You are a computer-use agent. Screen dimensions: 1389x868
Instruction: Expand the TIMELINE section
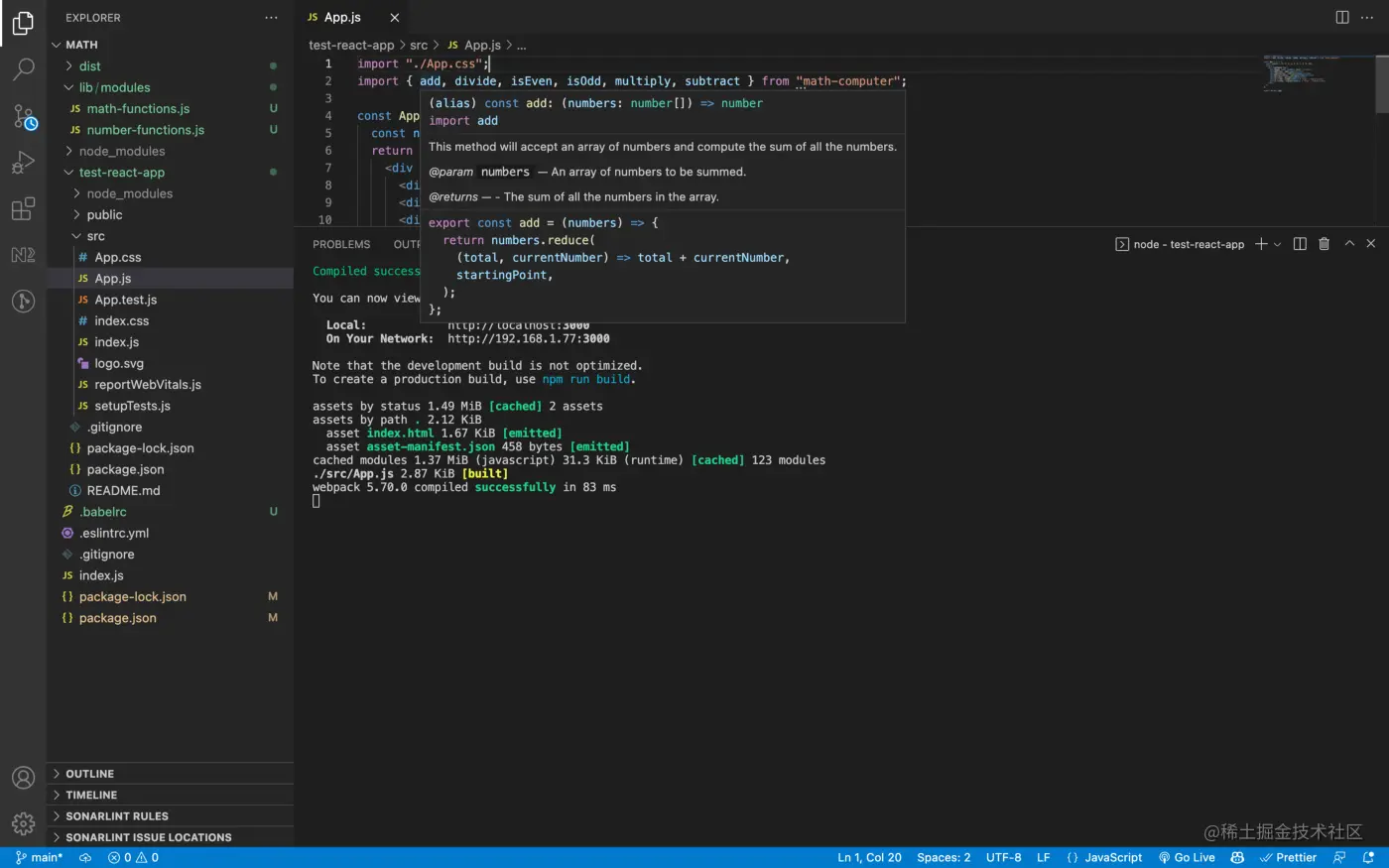(x=170, y=796)
